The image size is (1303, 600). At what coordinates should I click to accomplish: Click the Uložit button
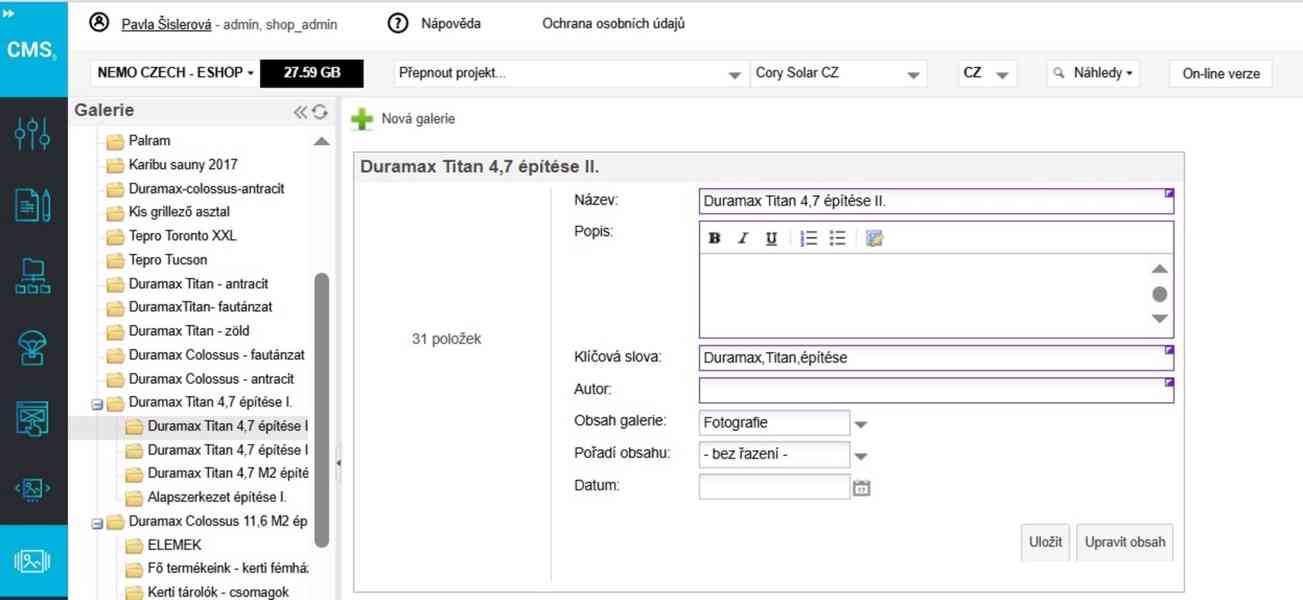click(1045, 542)
